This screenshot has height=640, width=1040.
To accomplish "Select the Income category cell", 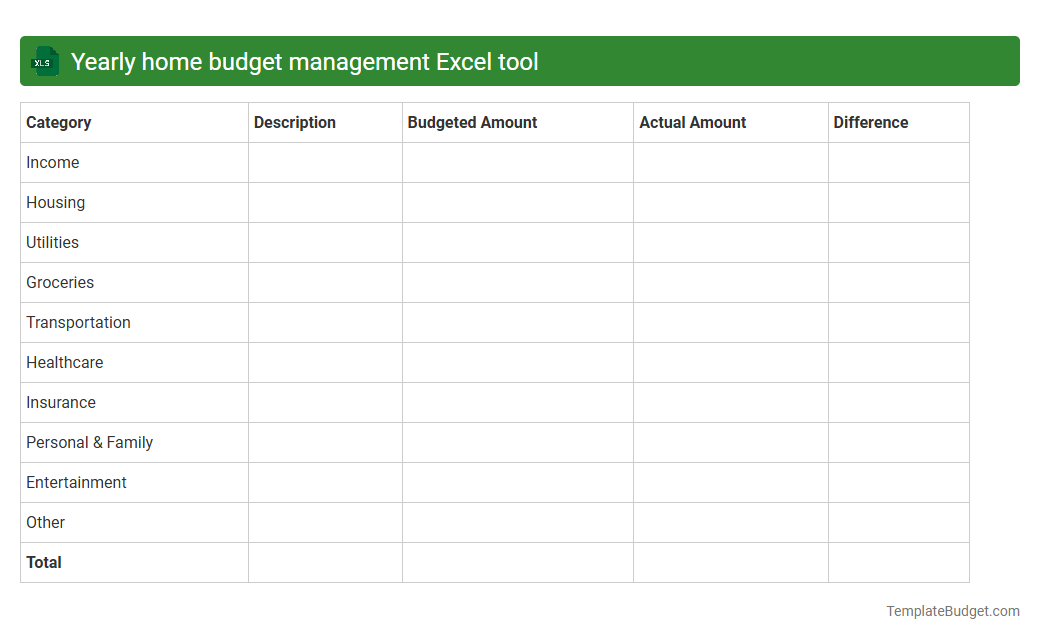I will point(53,162).
